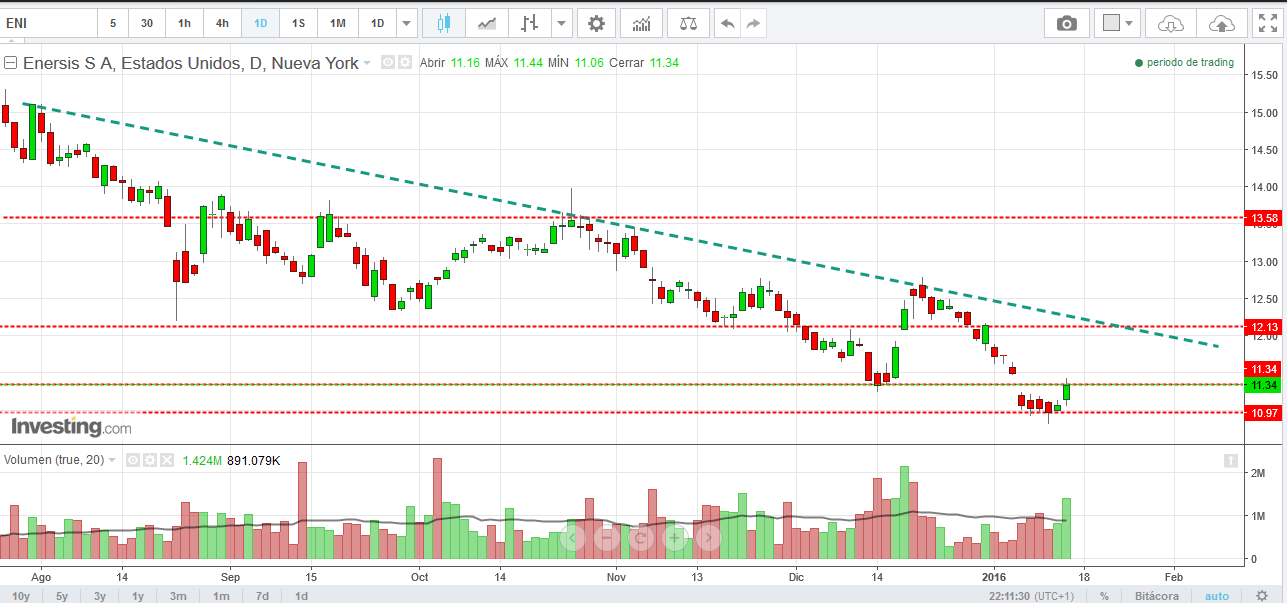Select the candlestick chart type icon
Viewport: 1287px width, 603px height.
pos(444,23)
